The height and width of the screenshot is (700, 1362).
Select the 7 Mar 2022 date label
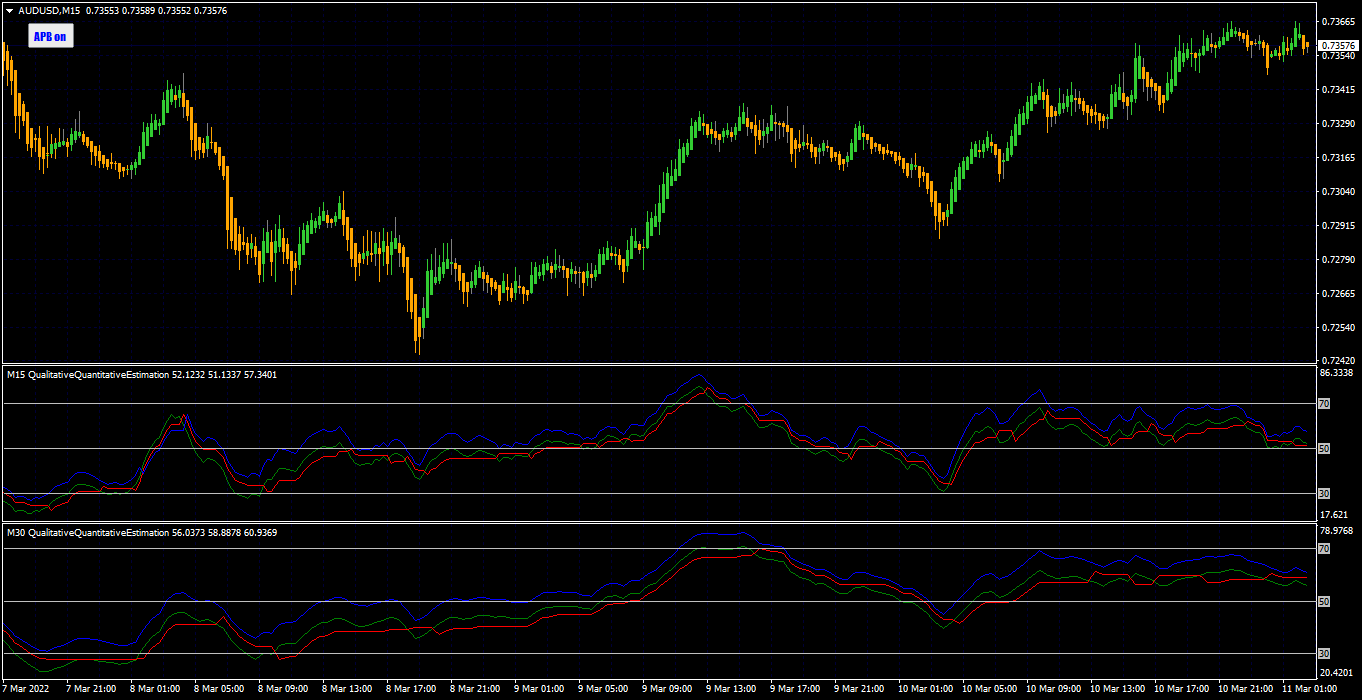pyautogui.click(x=27, y=689)
